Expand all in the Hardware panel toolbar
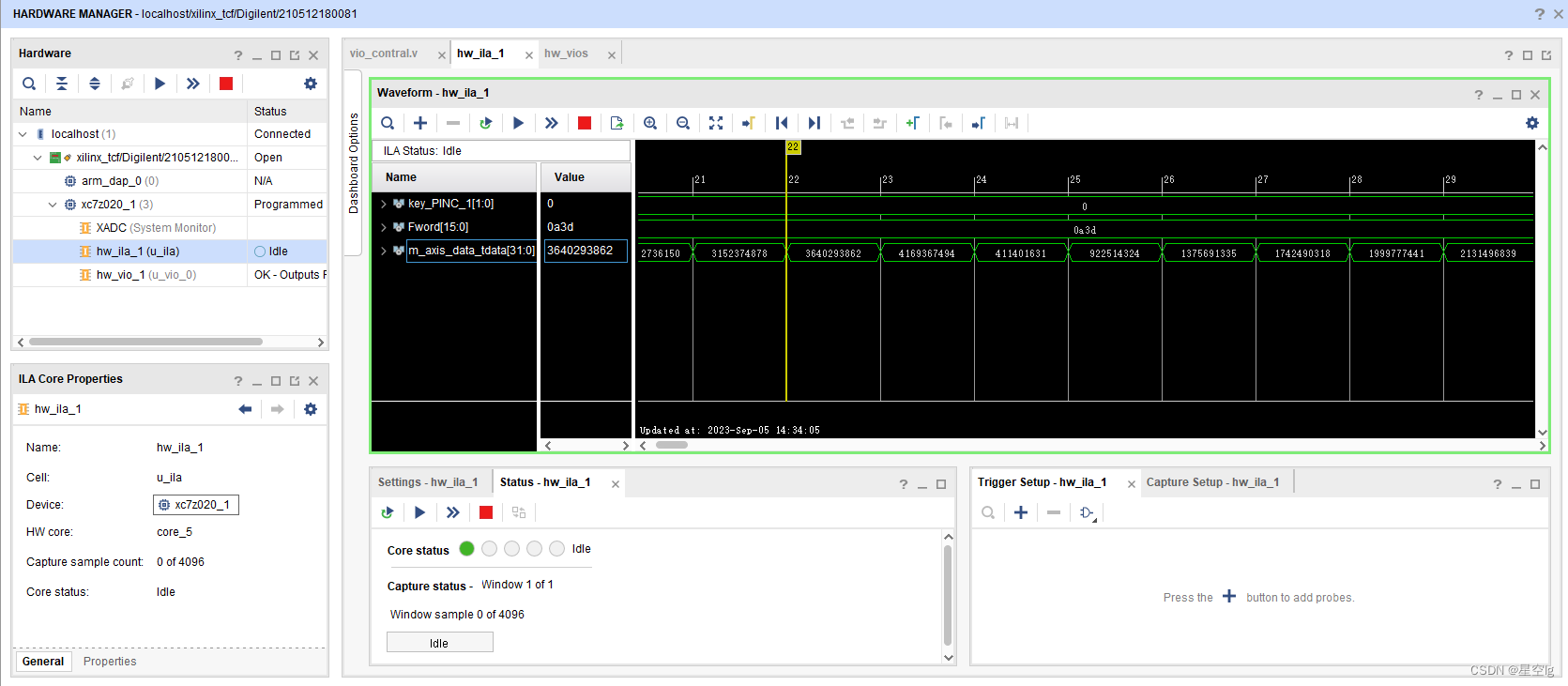The height and width of the screenshot is (686, 1568). [x=95, y=84]
